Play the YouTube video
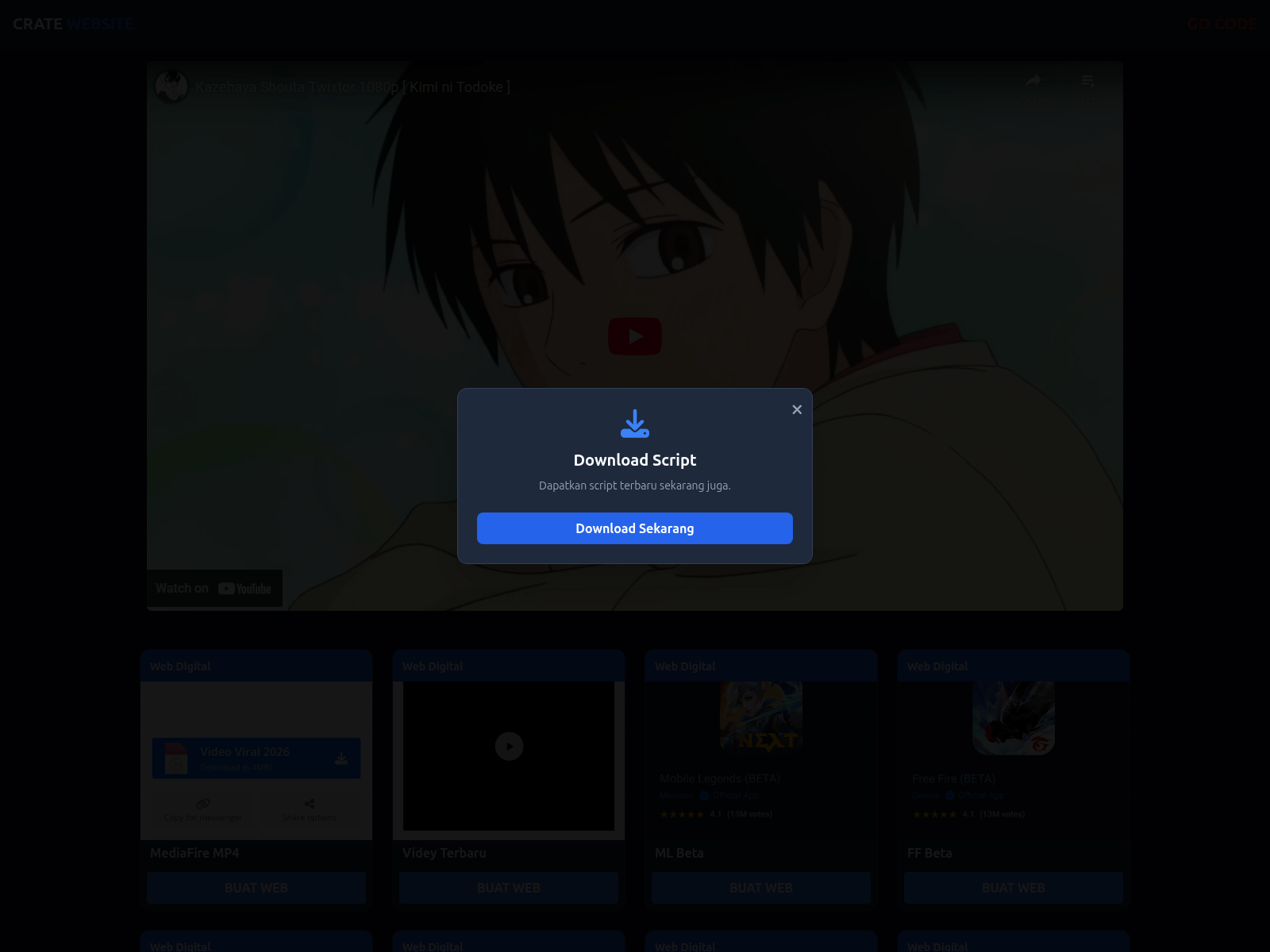 [x=635, y=336]
